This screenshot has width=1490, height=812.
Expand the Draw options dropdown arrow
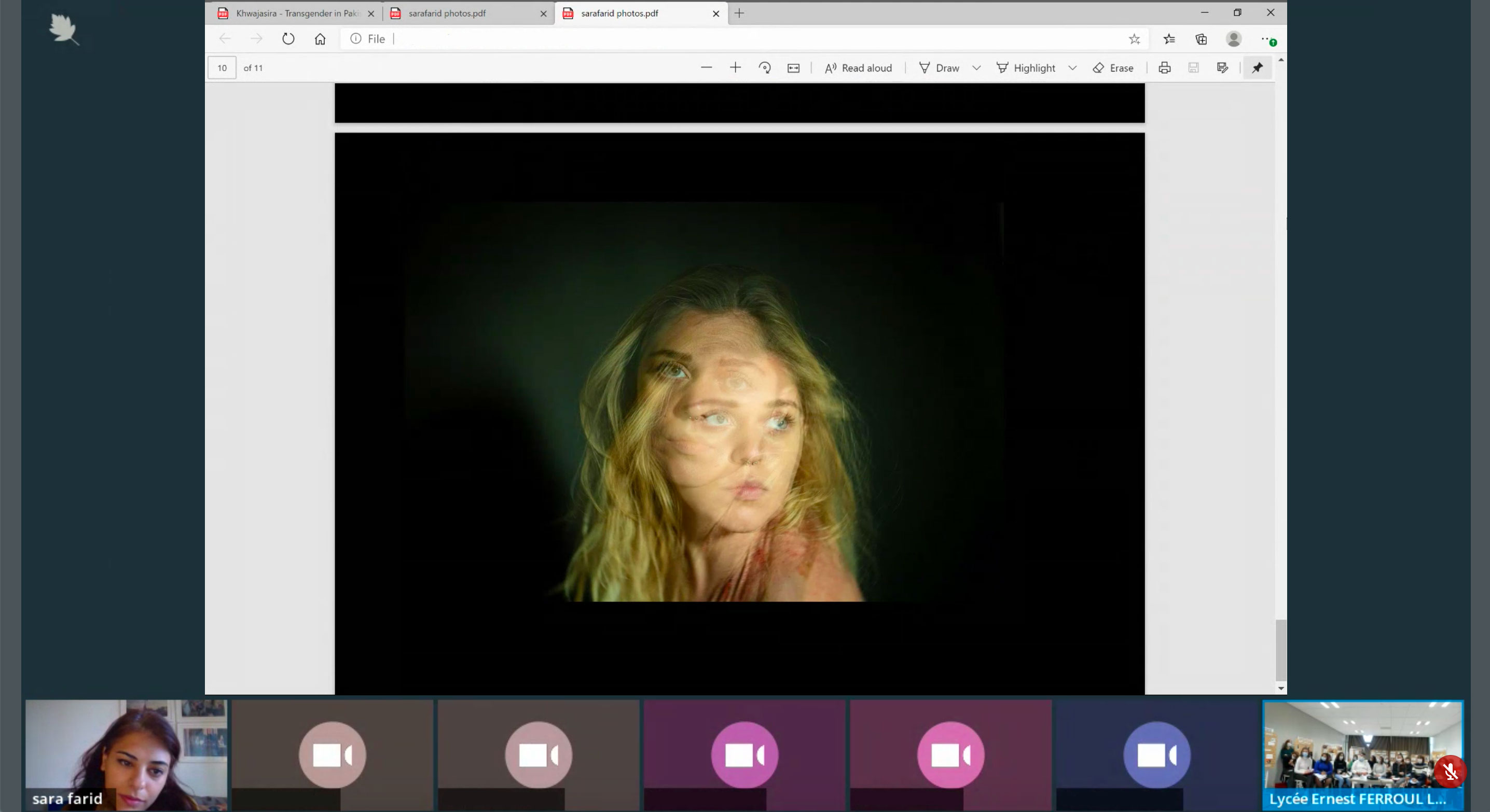click(x=976, y=67)
